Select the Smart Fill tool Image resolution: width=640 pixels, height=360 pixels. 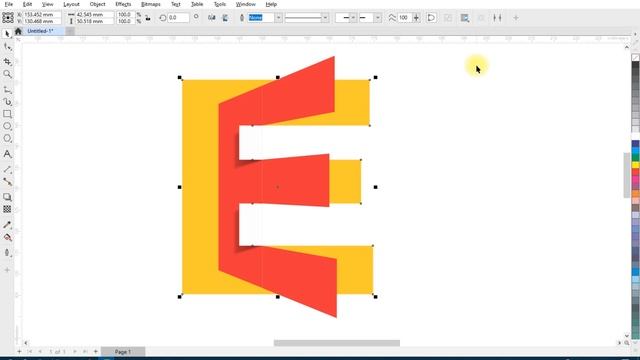7,253
